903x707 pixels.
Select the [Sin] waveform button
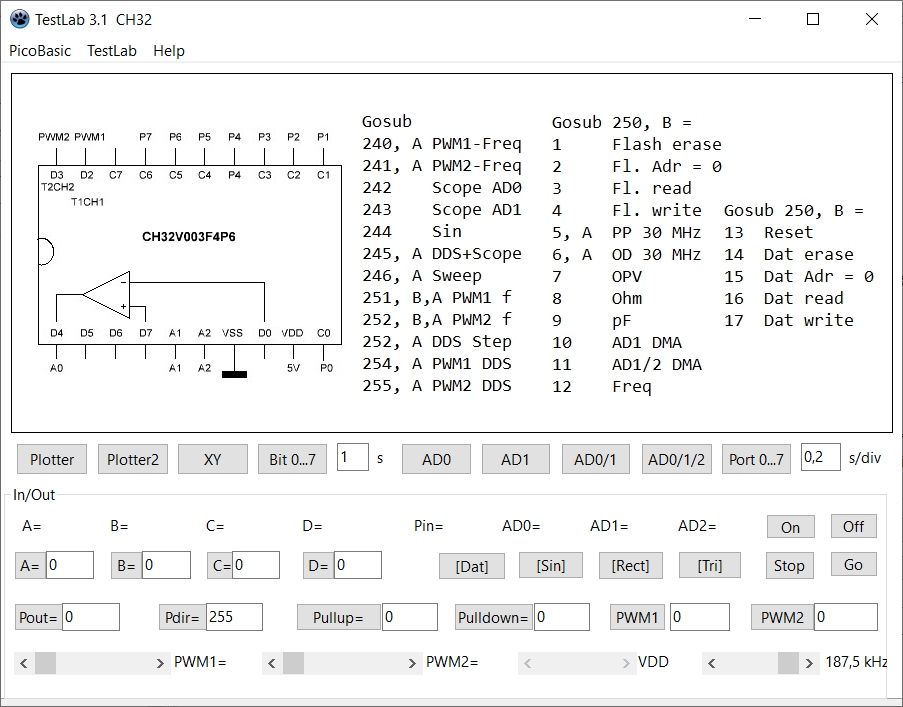(x=550, y=565)
